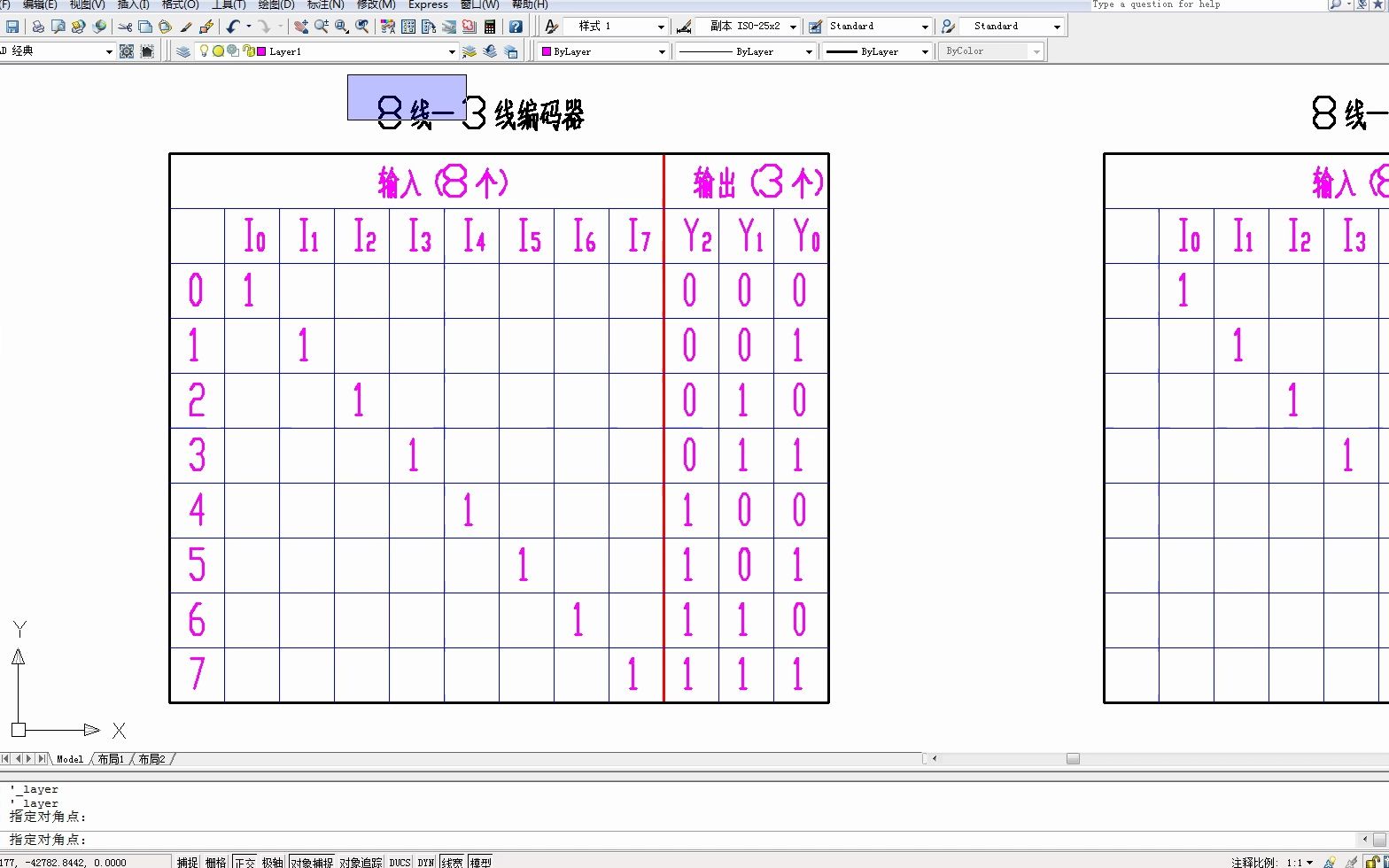1389x868 pixels.
Task: Open the 标注(N) menu
Action: 326,4
